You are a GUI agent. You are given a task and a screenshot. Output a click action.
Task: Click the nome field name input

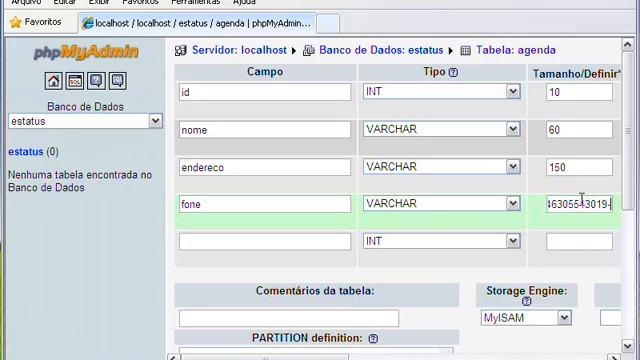coord(265,130)
